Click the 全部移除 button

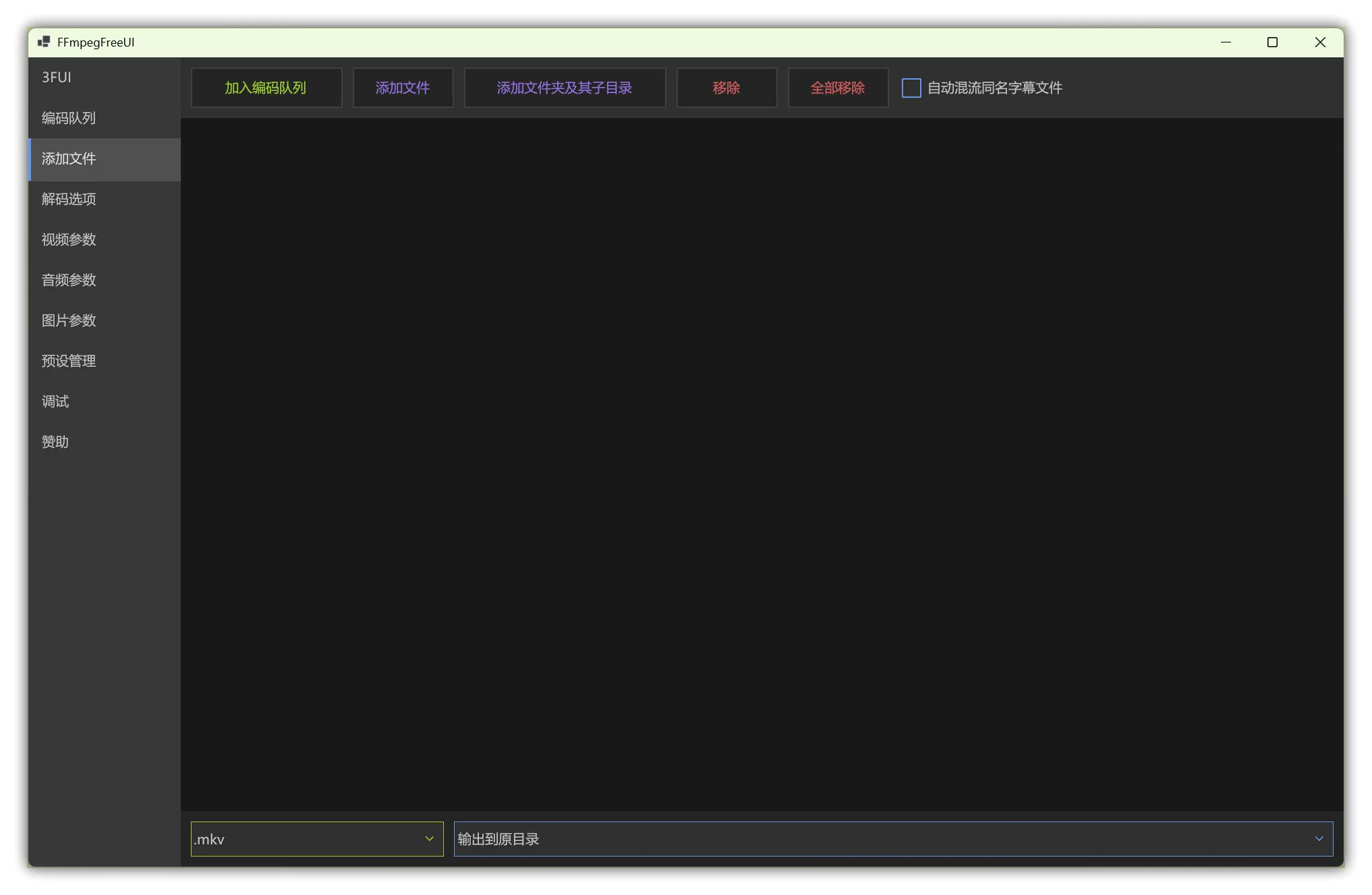click(x=838, y=88)
